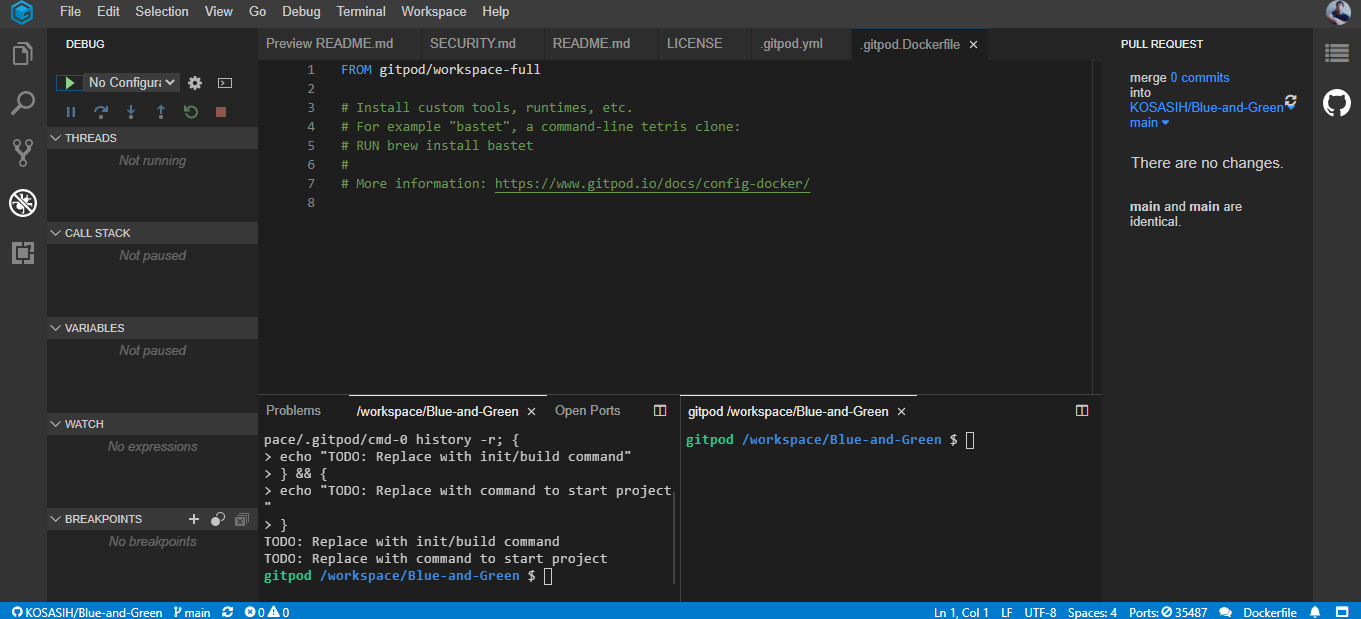Start debugging with the green play button
Image resolution: width=1361 pixels, height=619 pixels.
pos(69,83)
